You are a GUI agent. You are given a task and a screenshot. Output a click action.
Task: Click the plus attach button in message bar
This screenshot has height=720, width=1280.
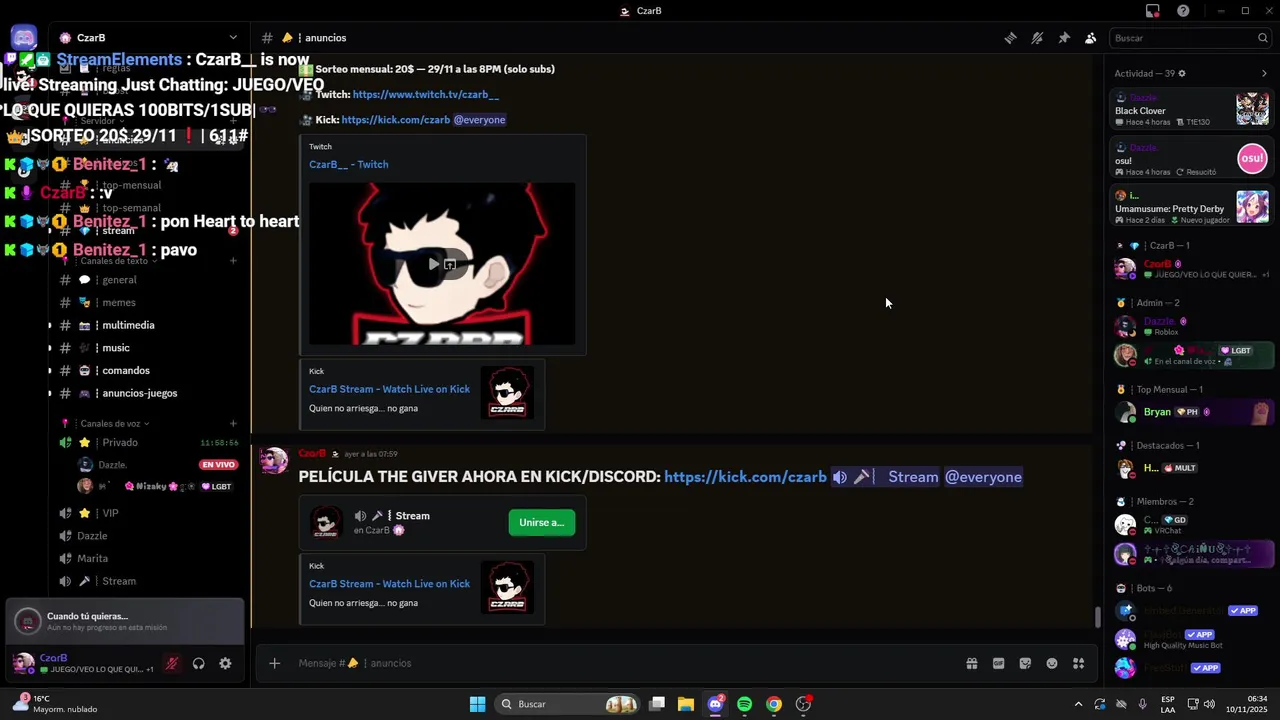(x=274, y=663)
